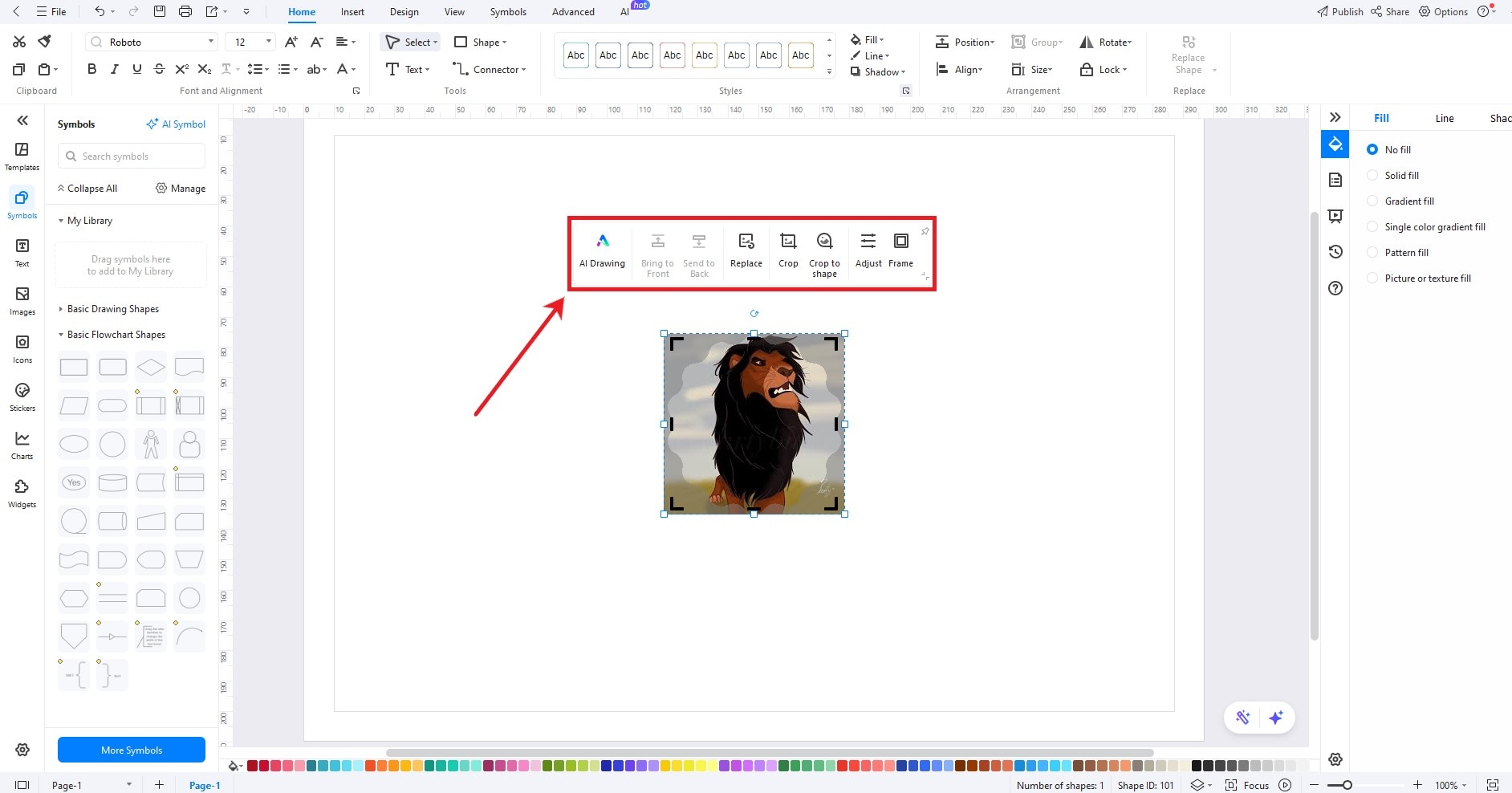The height and width of the screenshot is (793, 1512).
Task: Click the save icon in title bar
Action: [160, 11]
